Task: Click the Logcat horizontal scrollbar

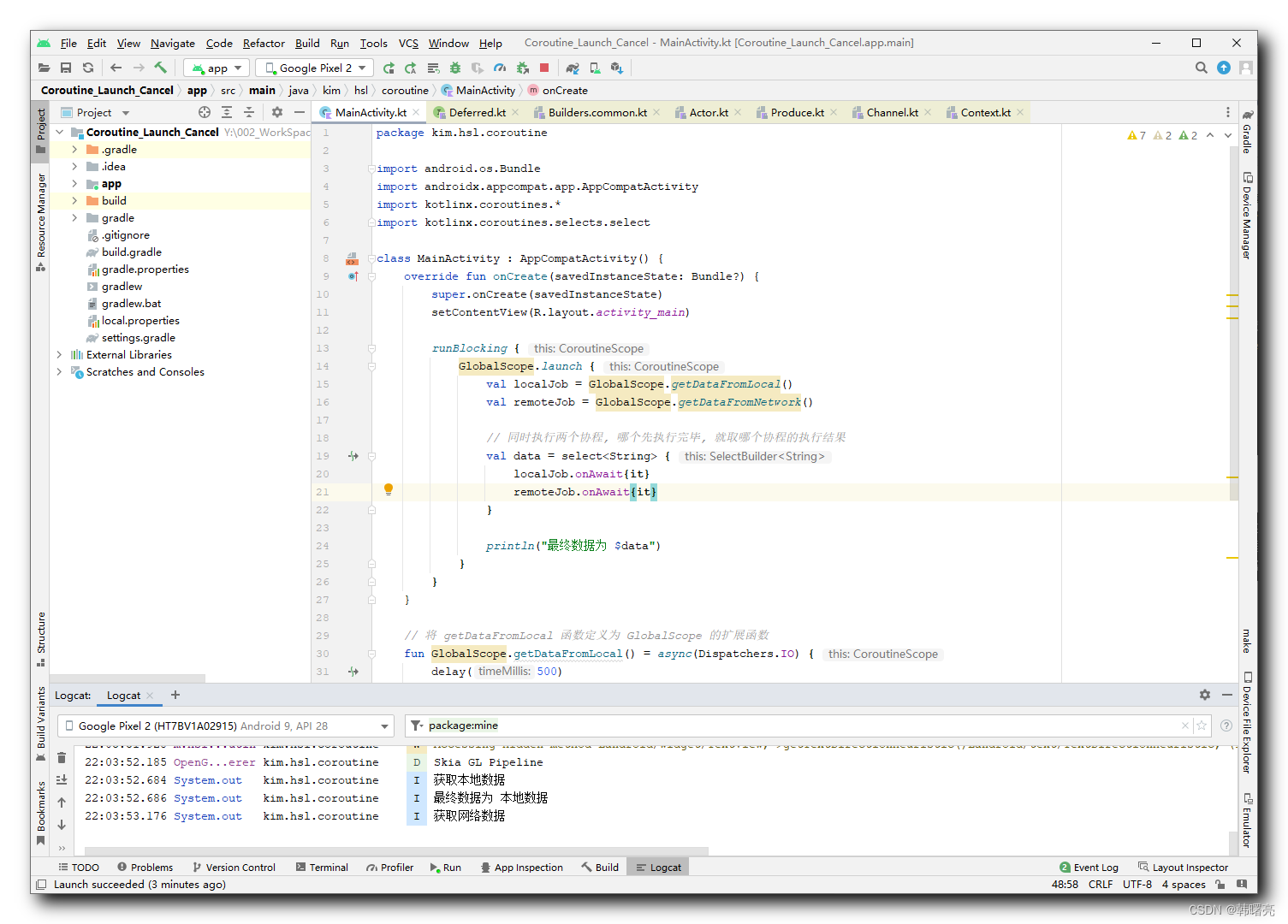Action: (396, 850)
